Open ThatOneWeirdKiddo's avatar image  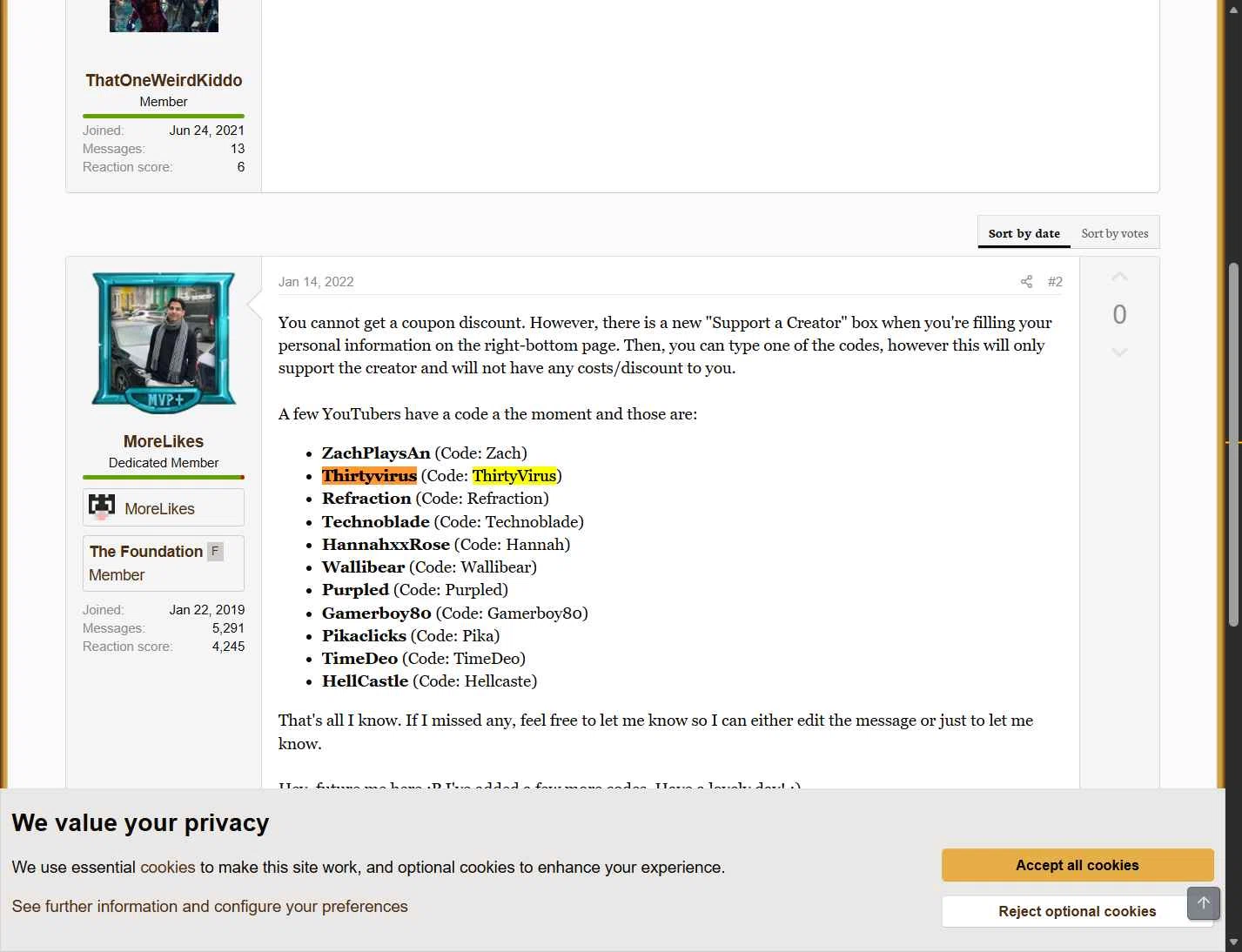164,16
